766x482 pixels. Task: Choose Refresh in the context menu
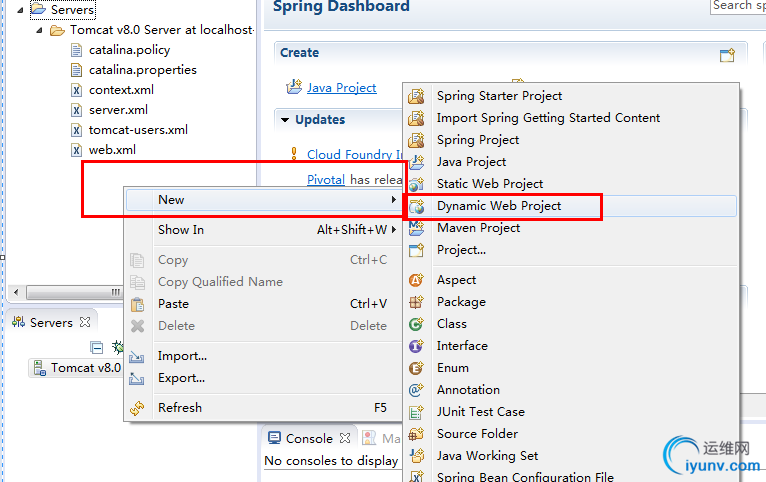point(263,408)
